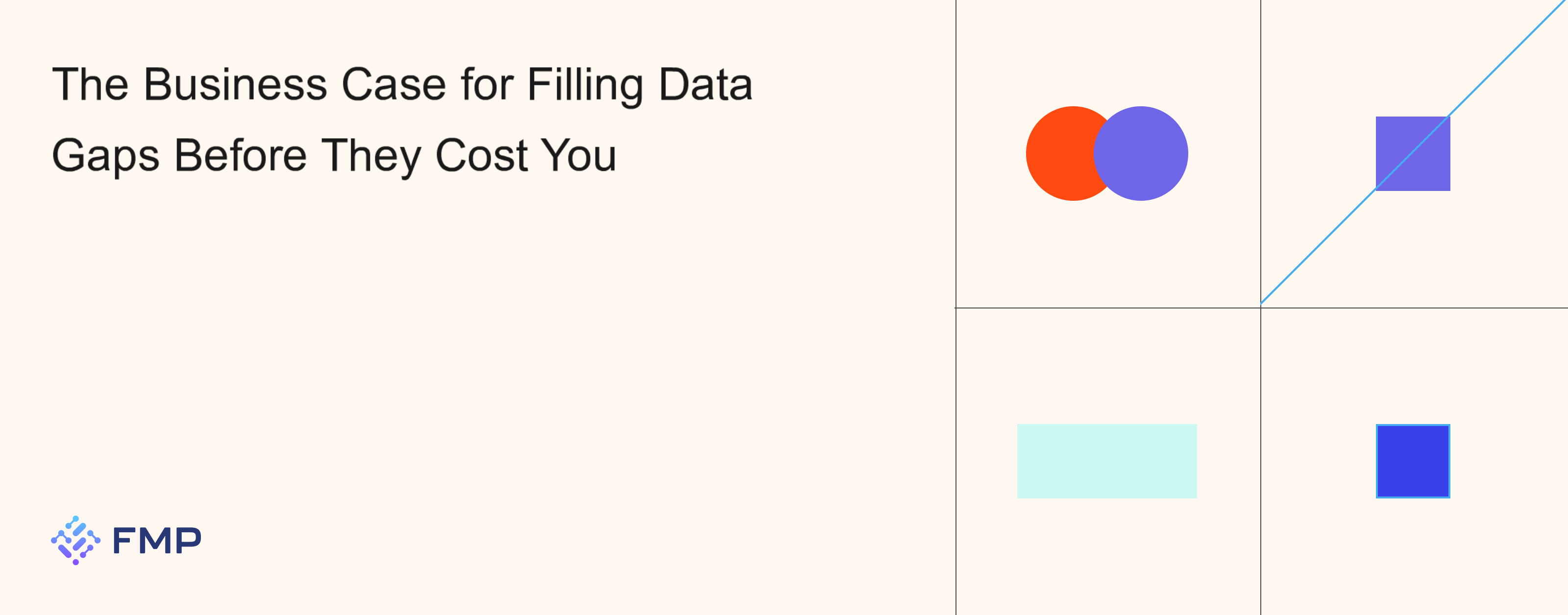Click the mint green rectangle
This screenshot has height=615, width=1568.
click(x=1106, y=461)
